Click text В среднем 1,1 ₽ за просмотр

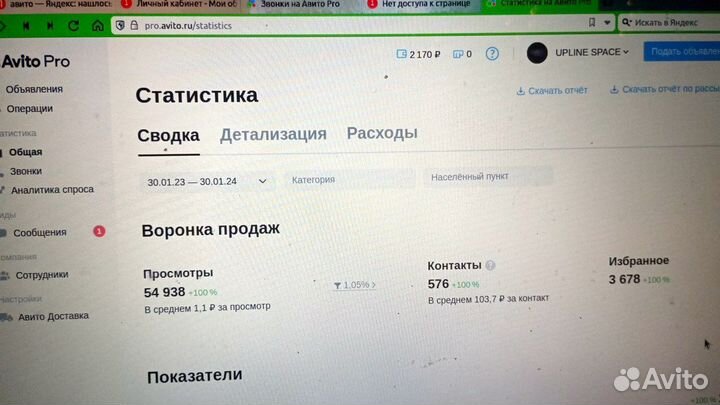(207, 307)
